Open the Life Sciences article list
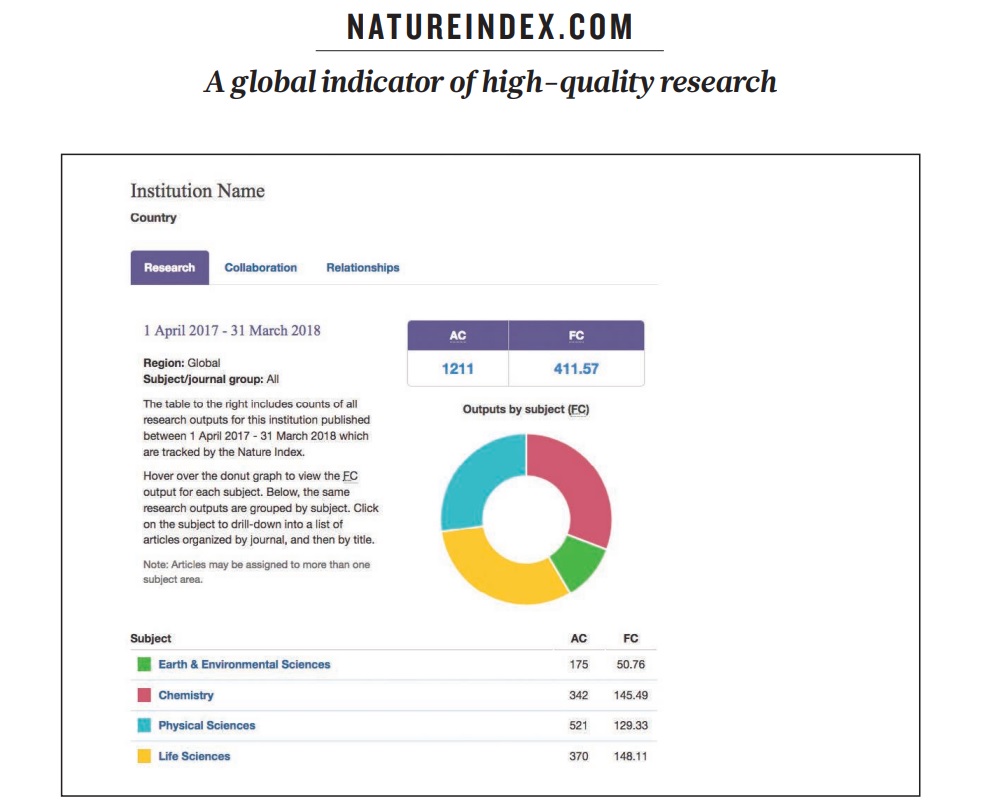 (x=192, y=755)
